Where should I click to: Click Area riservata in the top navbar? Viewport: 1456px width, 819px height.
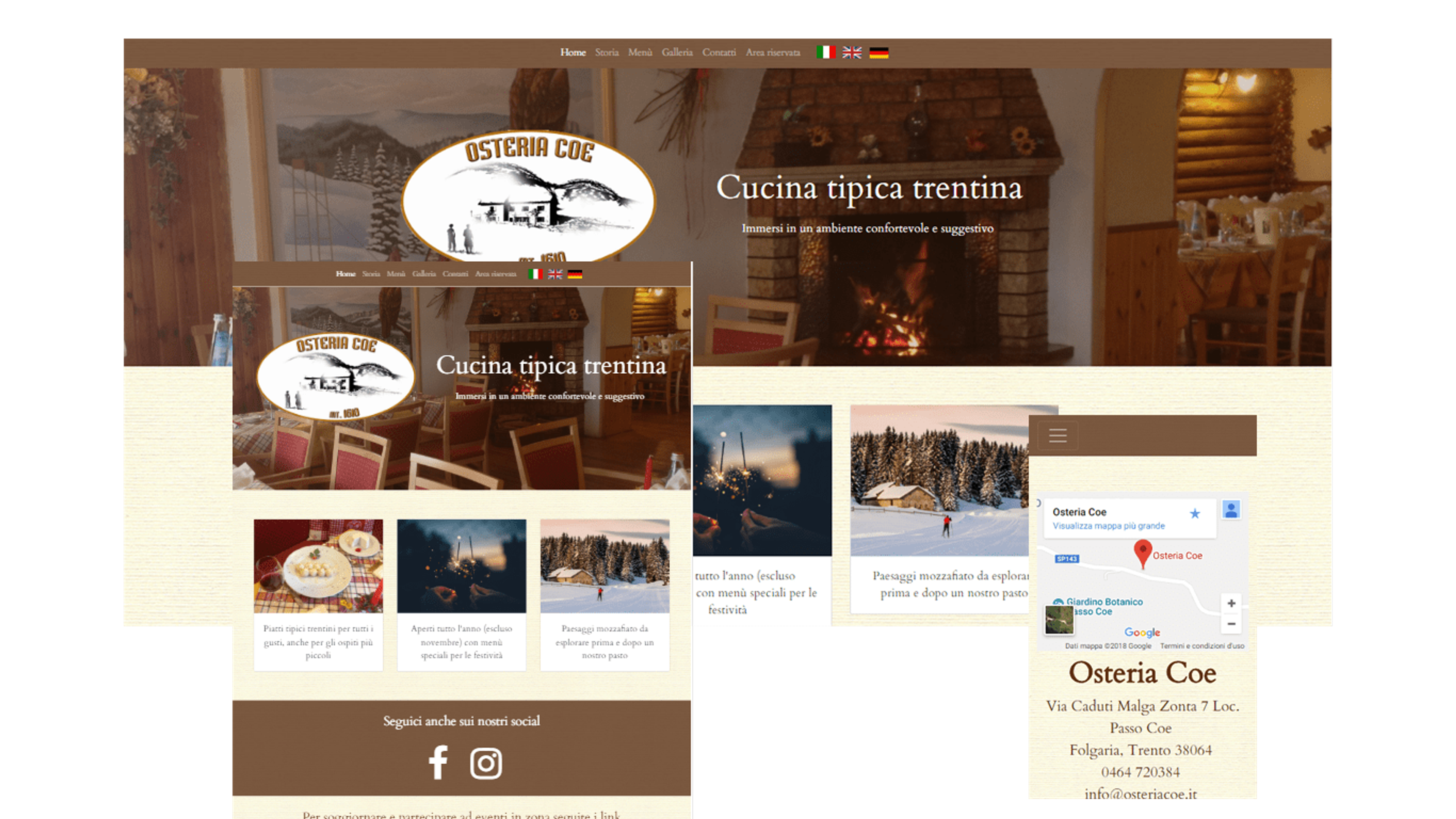(x=773, y=53)
